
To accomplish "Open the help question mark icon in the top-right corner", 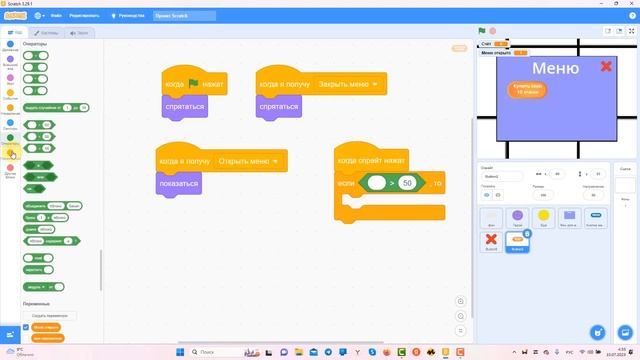I will coord(632,16).
